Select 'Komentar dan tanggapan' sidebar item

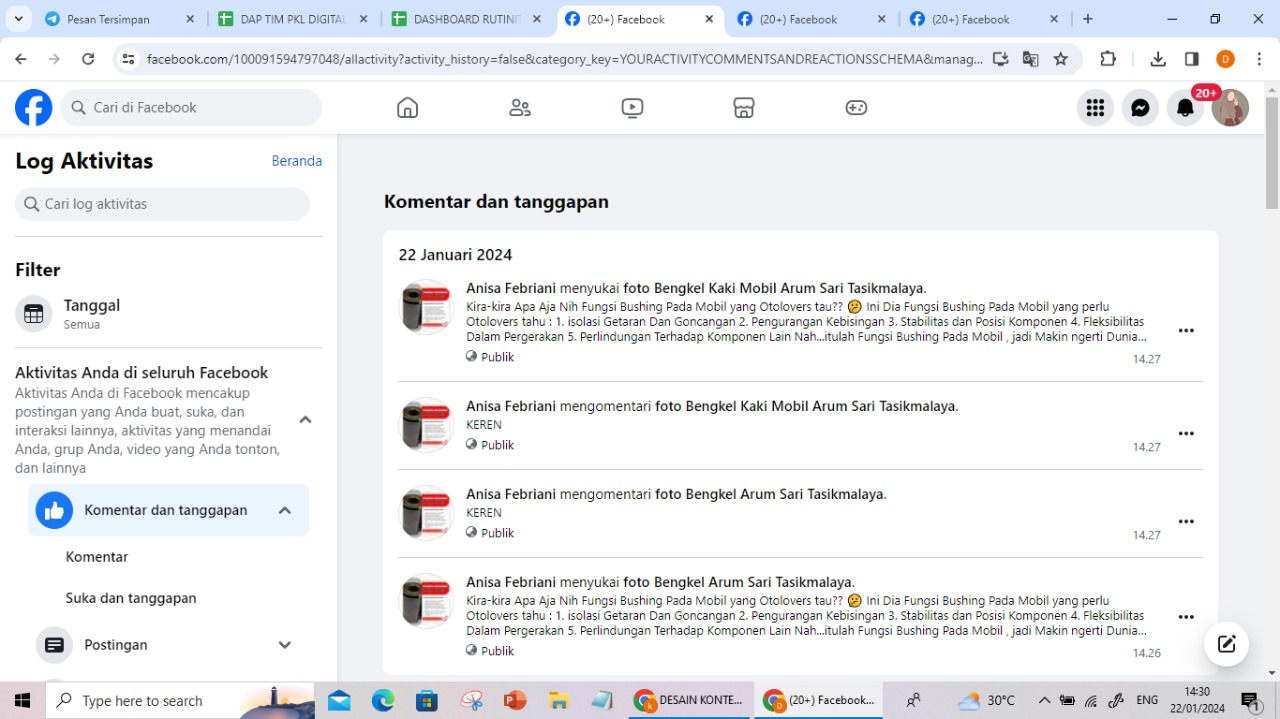tap(168, 510)
